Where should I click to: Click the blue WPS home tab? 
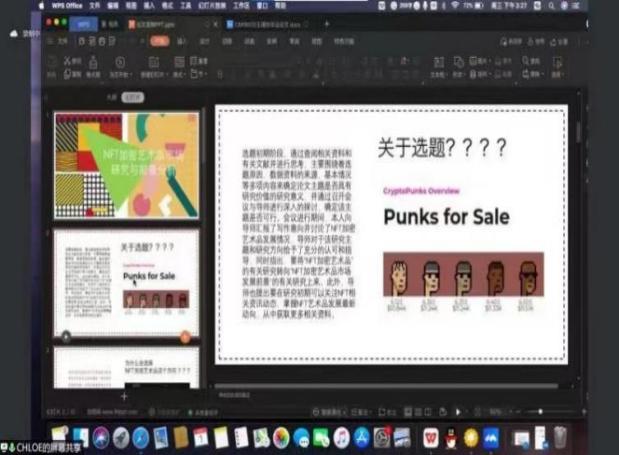(x=83, y=24)
